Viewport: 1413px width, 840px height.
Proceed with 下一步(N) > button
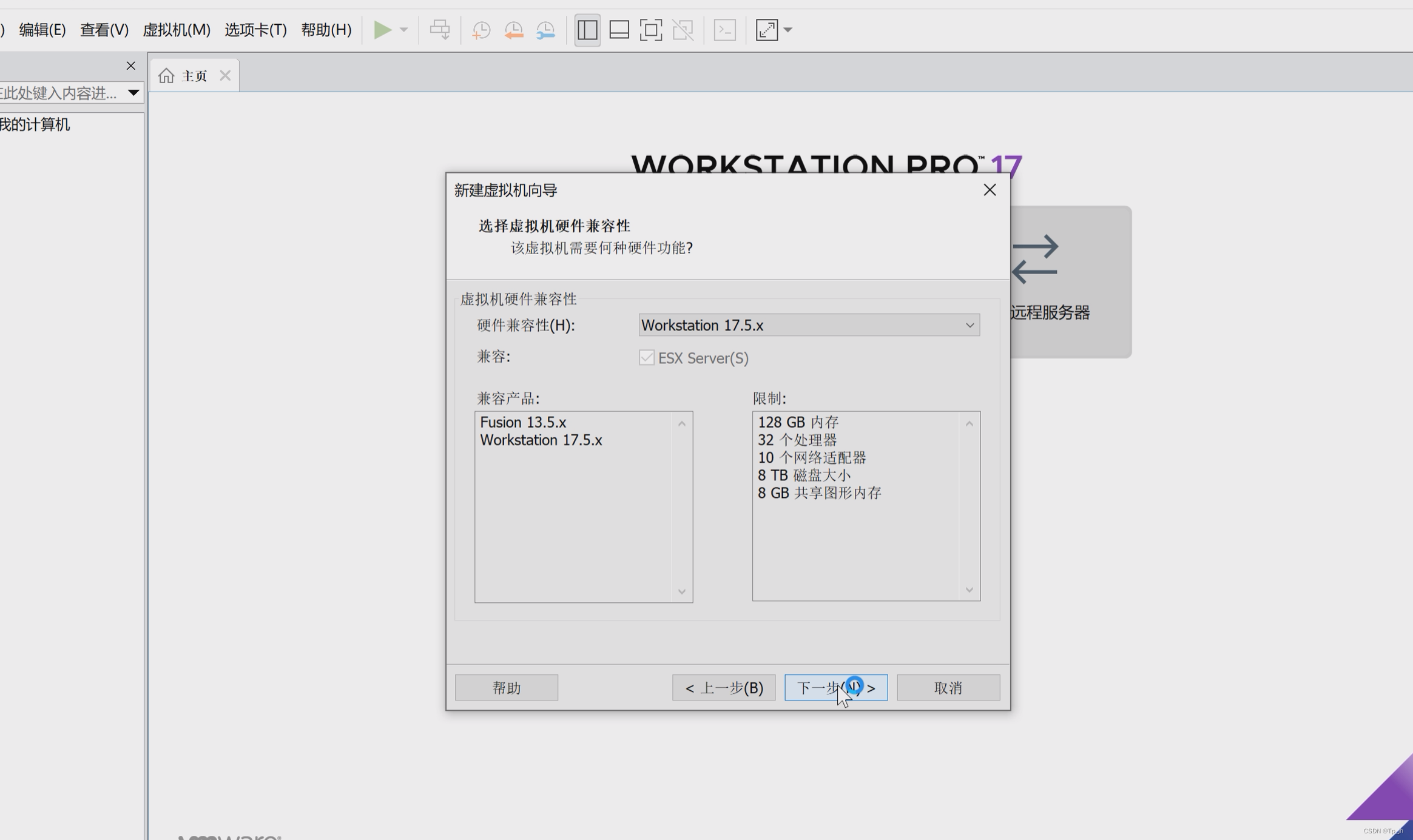coord(836,687)
